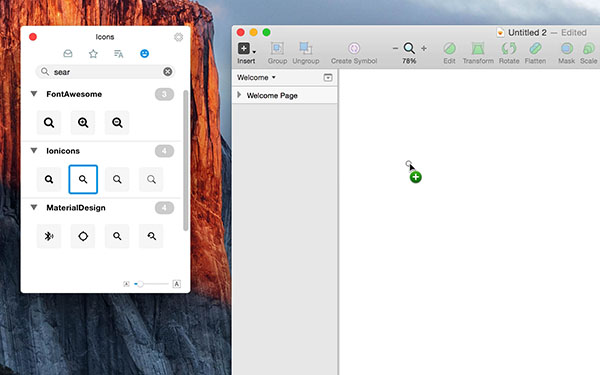Select the MaterialDesign bluetooth searching icon
The height and width of the screenshot is (375, 600).
point(49,236)
